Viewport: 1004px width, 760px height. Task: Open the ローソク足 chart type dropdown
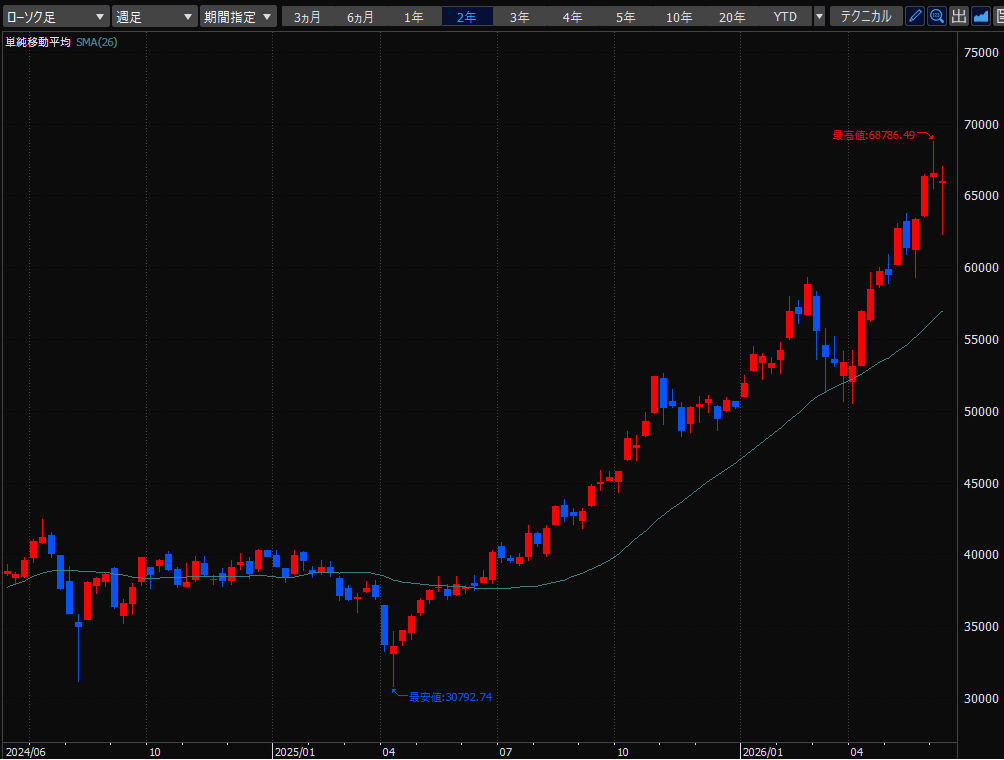(x=56, y=17)
